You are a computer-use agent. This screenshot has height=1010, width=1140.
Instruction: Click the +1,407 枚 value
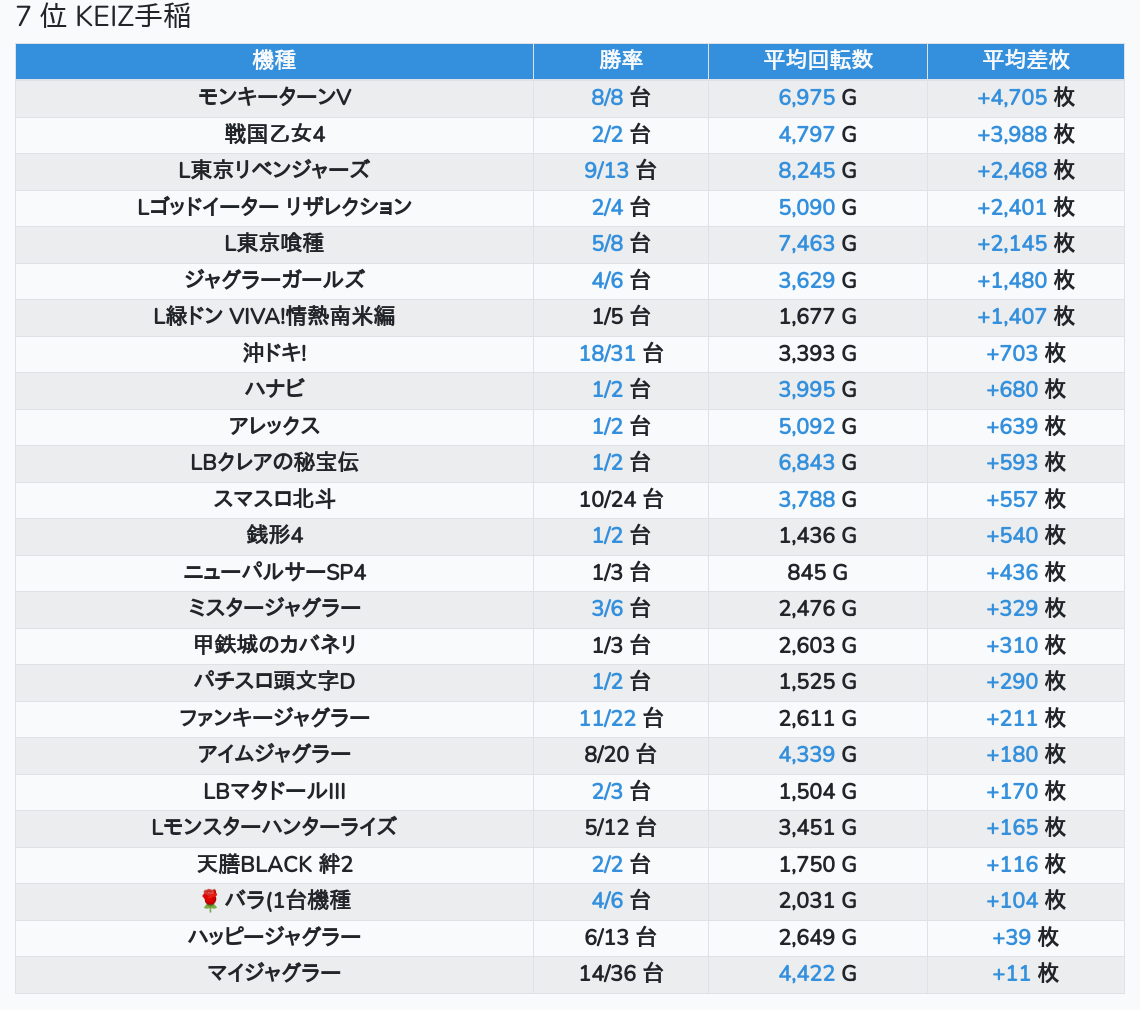(x=1026, y=316)
